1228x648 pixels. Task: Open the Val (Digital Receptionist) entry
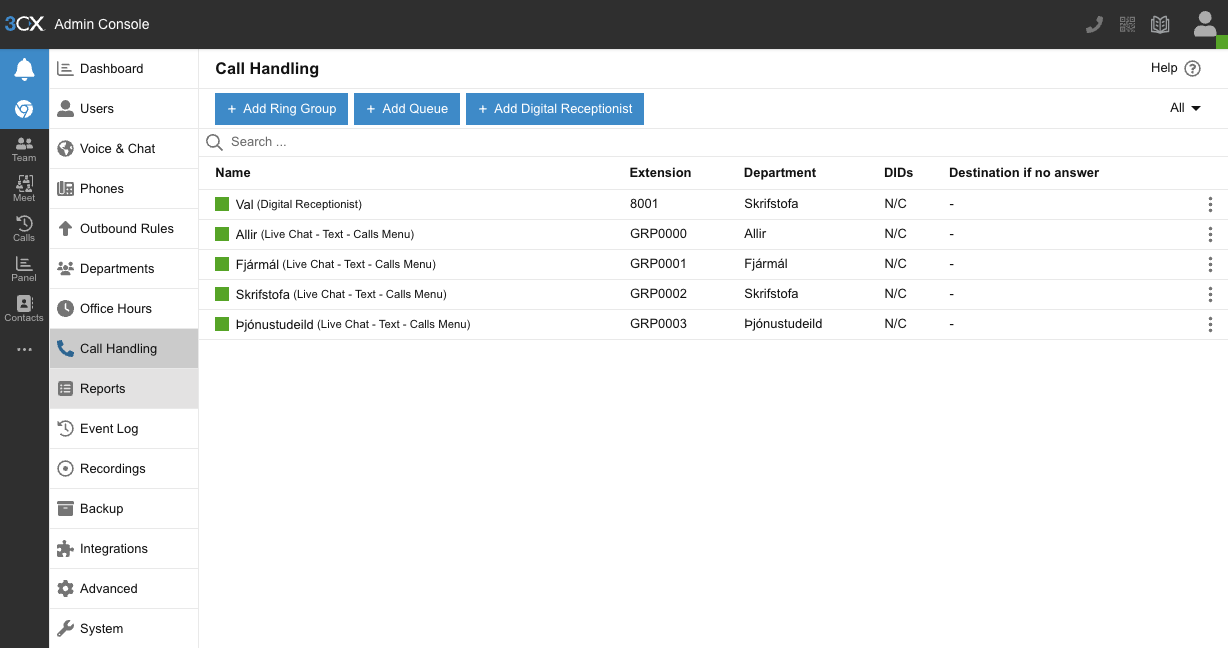(299, 204)
